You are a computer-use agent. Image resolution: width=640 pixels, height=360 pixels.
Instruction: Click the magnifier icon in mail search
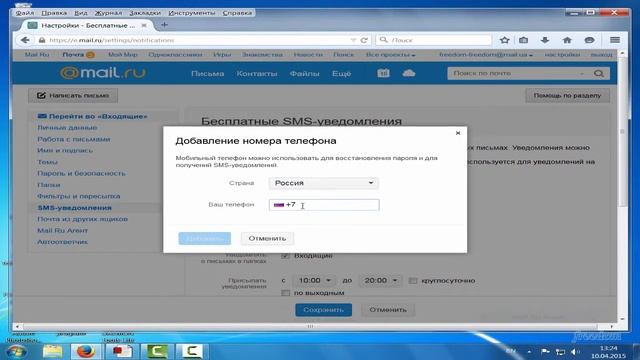click(x=598, y=73)
